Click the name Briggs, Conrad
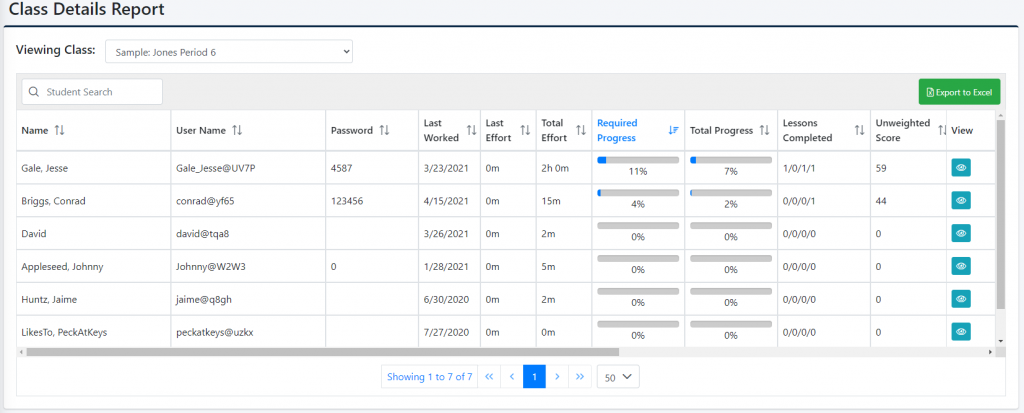Screen dimensions: 1024x413 tap(53, 201)
